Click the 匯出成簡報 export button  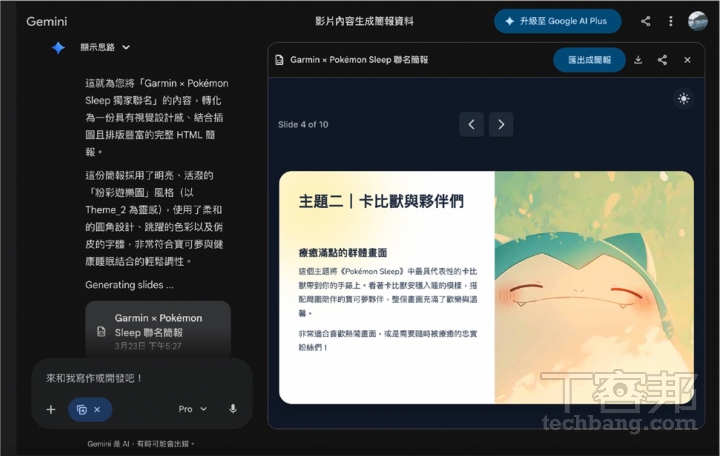coord(589,60)
